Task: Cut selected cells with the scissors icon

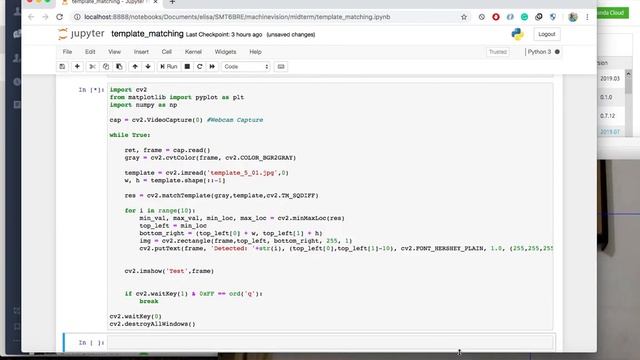Action: point(93,67)
